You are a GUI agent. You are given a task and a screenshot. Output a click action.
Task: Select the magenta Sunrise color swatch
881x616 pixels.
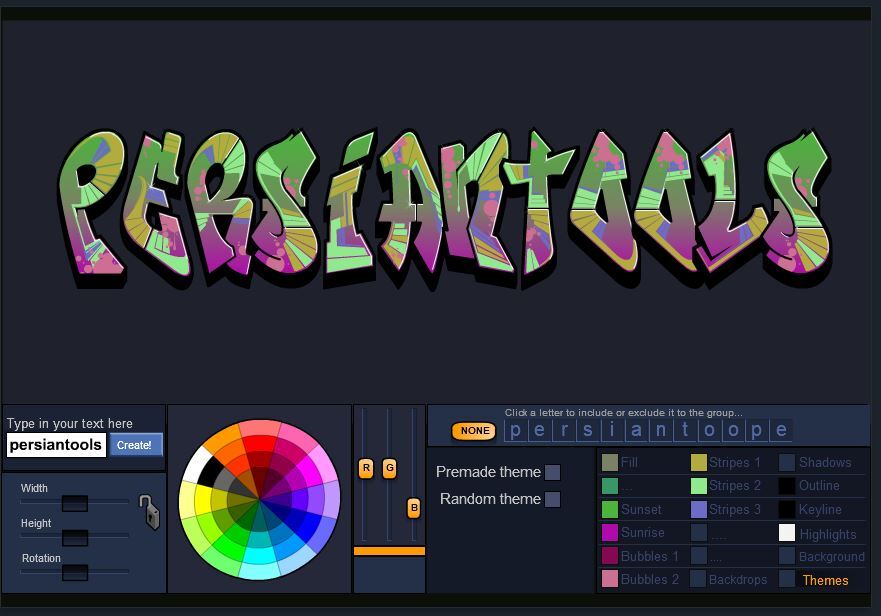pyautogui.click(x=610, y=532)
